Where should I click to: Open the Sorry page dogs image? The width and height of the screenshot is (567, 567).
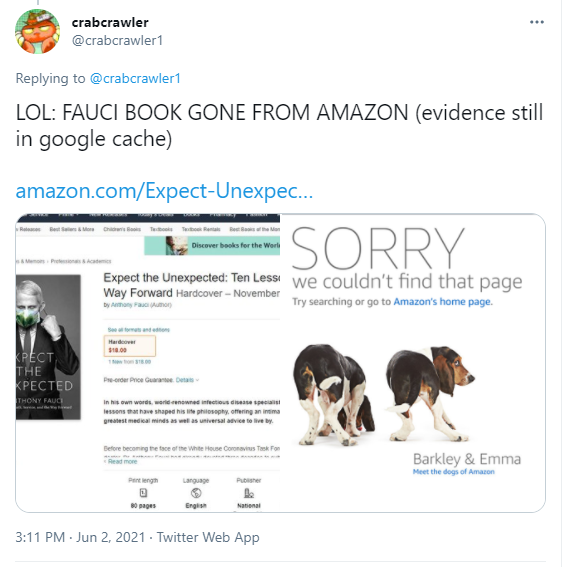[x=383, y=395]
